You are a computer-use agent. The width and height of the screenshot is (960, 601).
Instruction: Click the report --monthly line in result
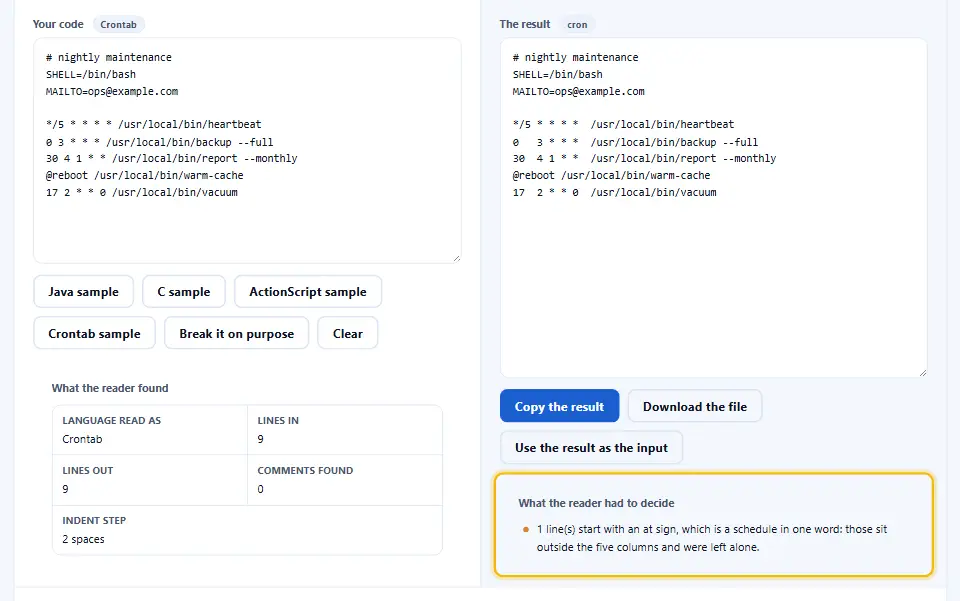[645, 158]
